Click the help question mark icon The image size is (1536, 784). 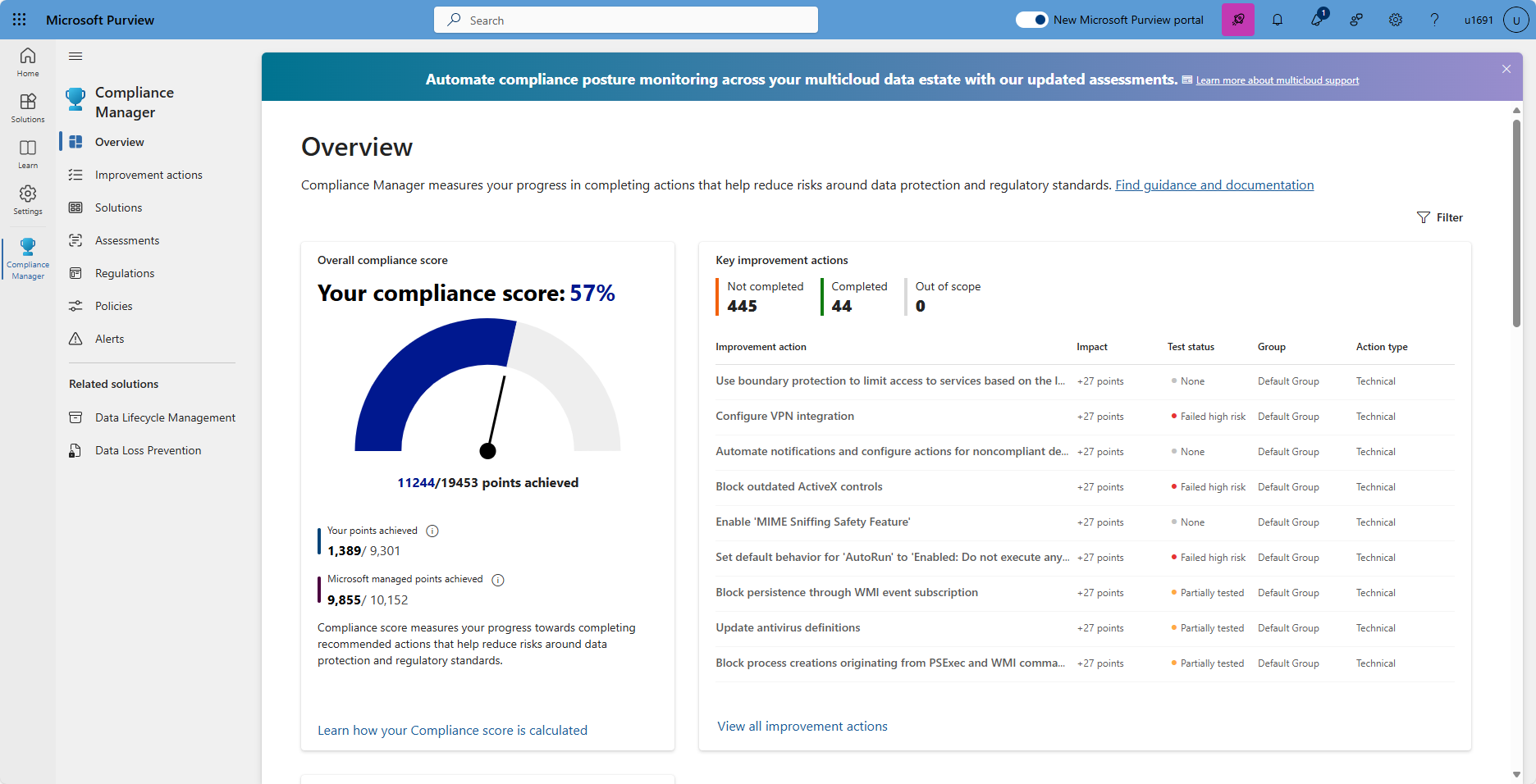(x=1434, y=19)
